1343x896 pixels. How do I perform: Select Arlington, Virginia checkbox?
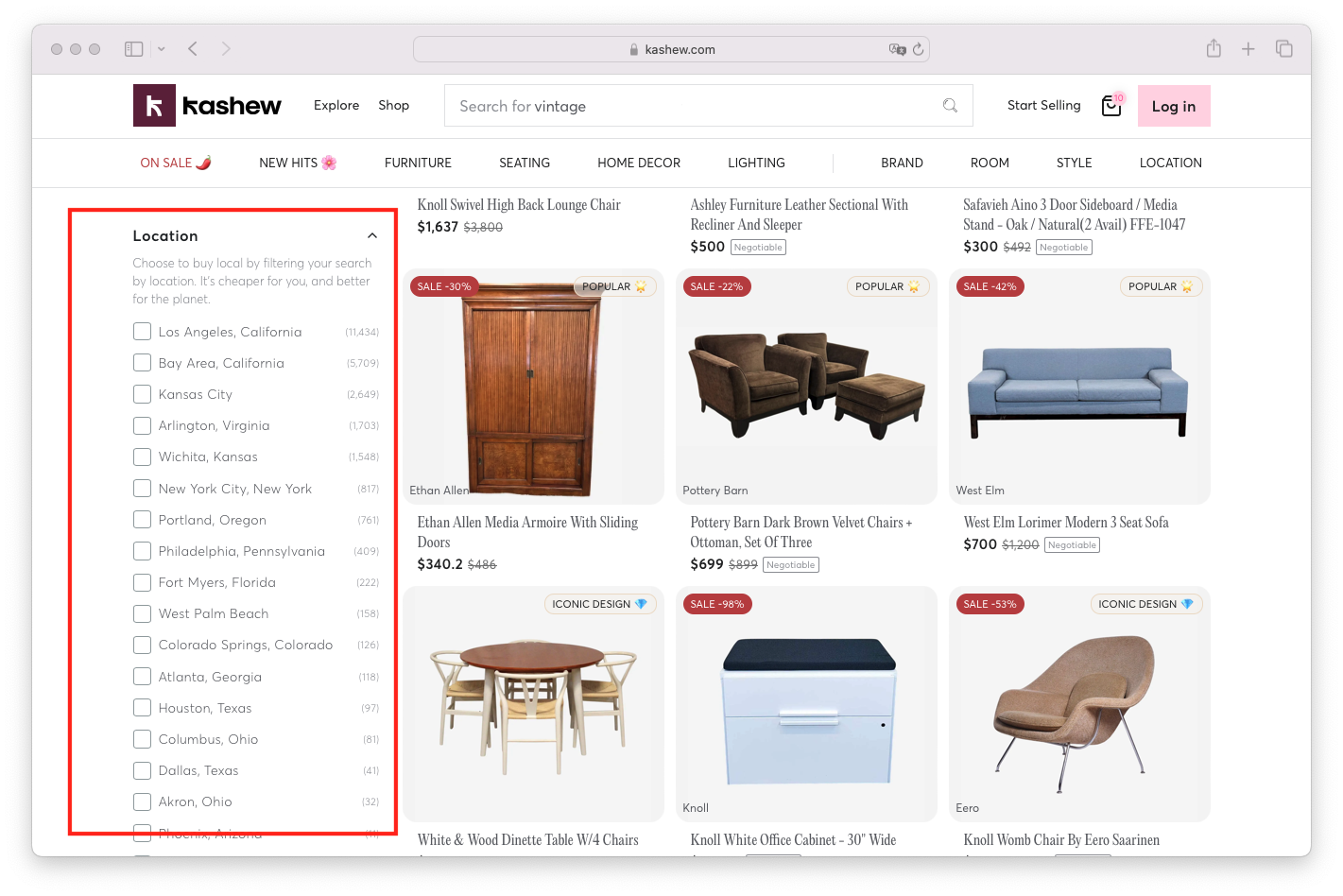143,425
